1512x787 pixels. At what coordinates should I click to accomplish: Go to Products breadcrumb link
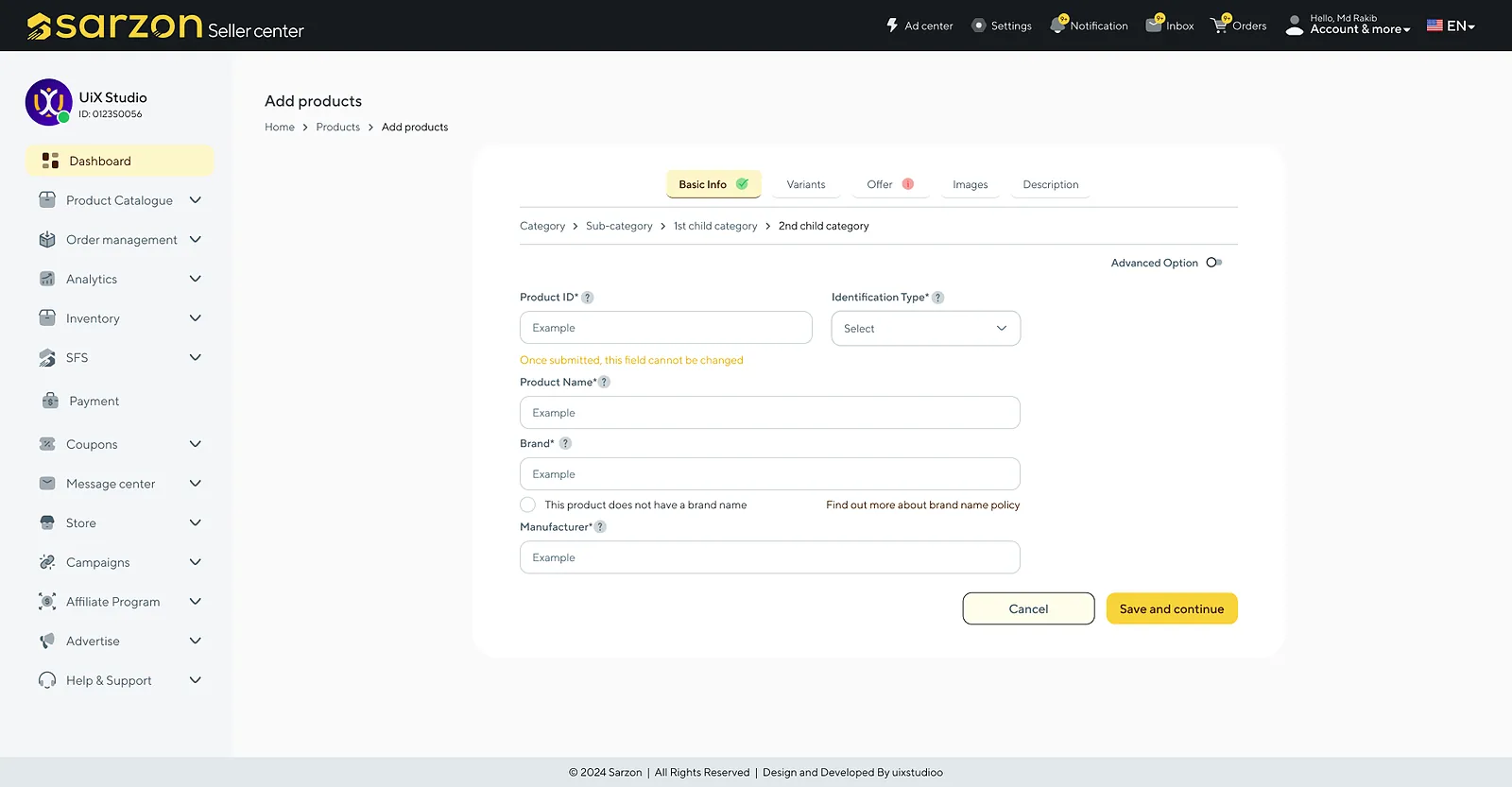click(338, 127)
